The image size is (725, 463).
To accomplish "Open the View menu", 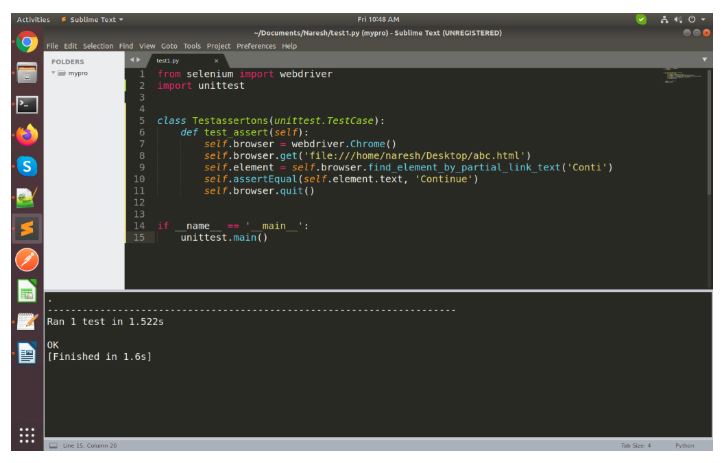I will click(x=147, y=46).
